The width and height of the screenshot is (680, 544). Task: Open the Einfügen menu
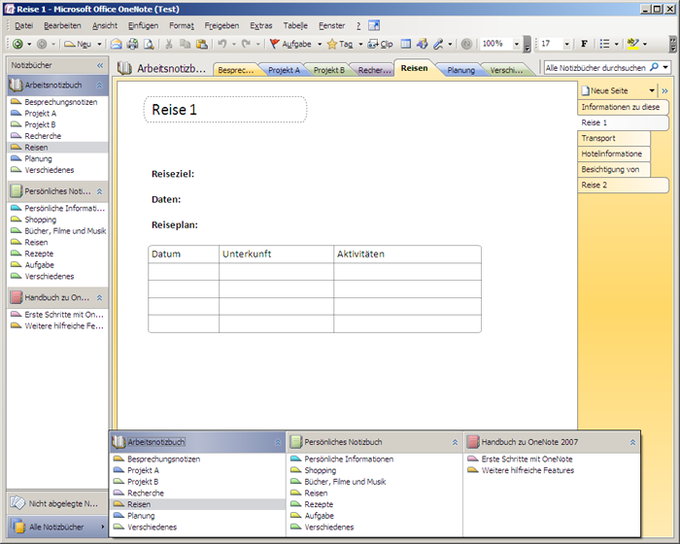(143, 26)
